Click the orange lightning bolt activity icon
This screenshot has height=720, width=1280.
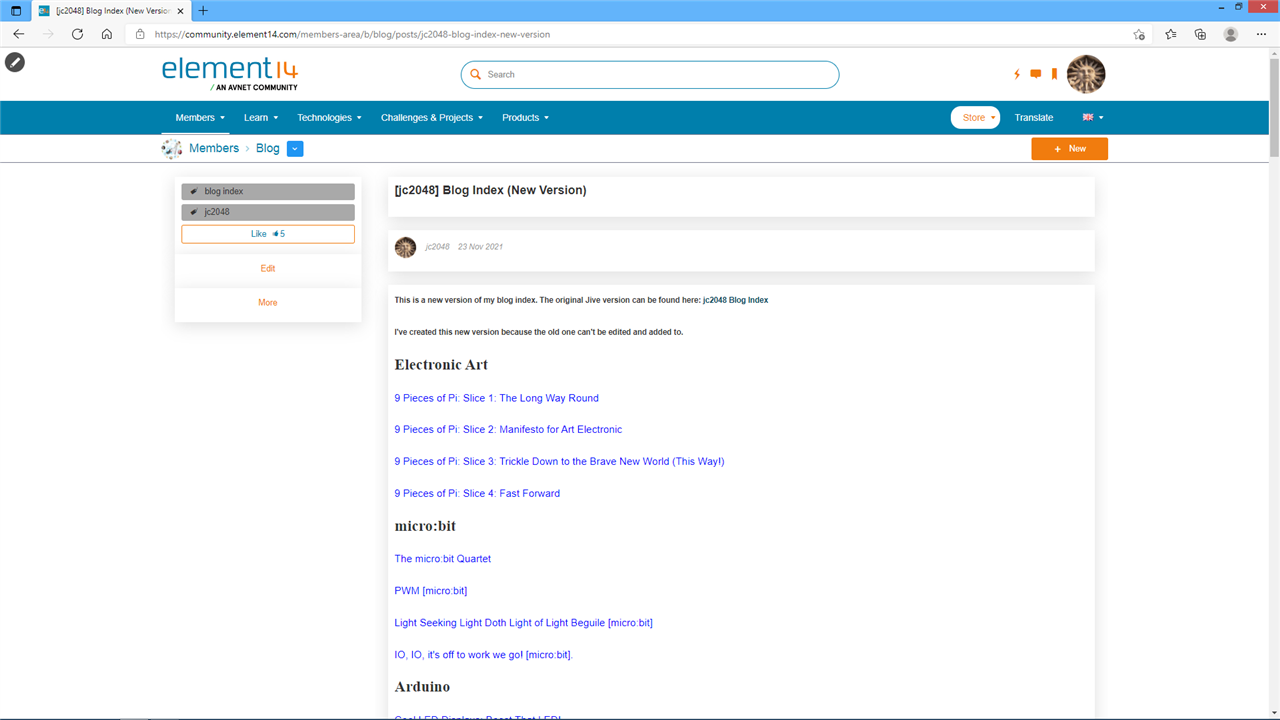click(x=1017, y=74)
